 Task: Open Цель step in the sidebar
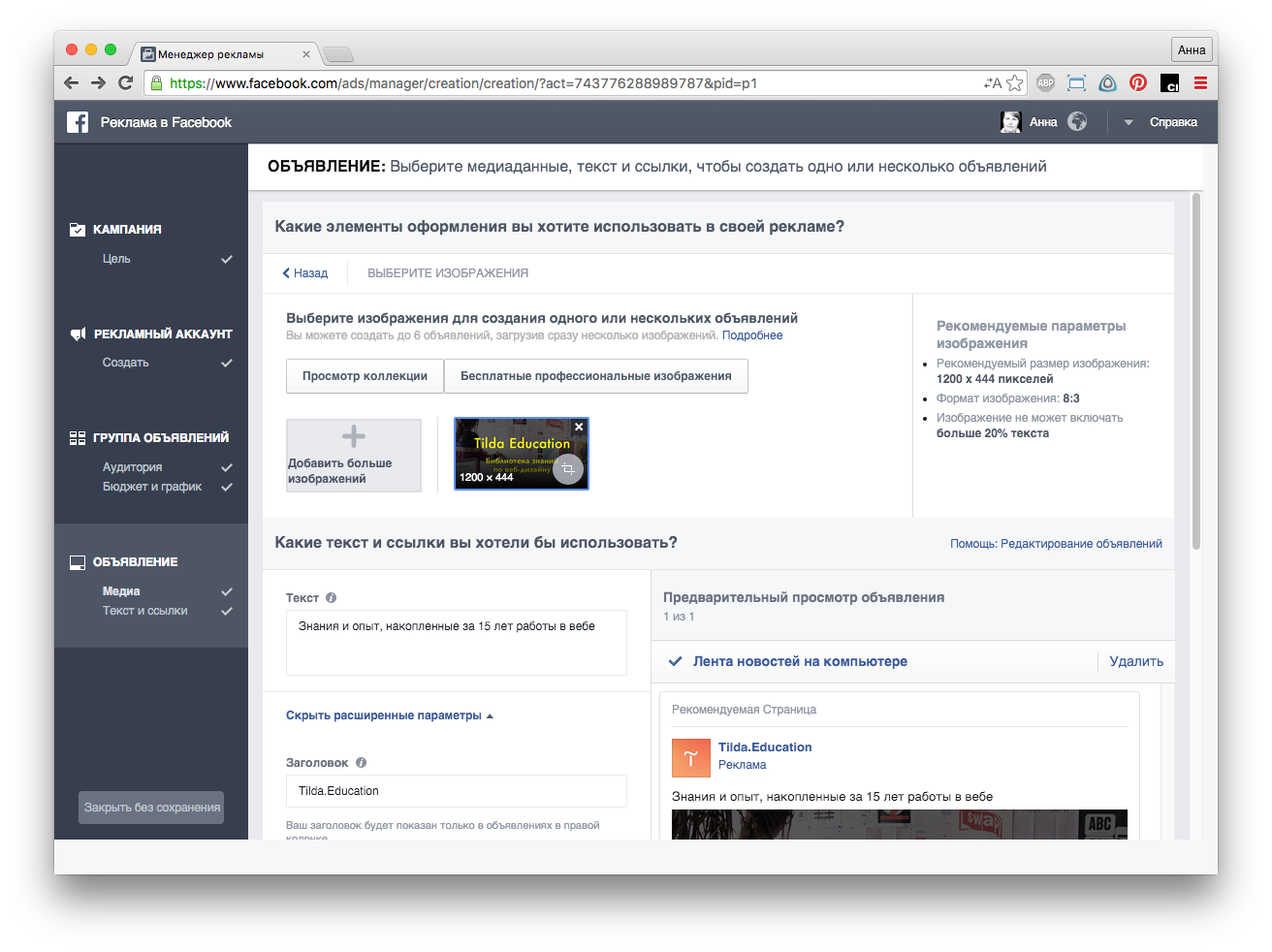(x=116, y=259)
